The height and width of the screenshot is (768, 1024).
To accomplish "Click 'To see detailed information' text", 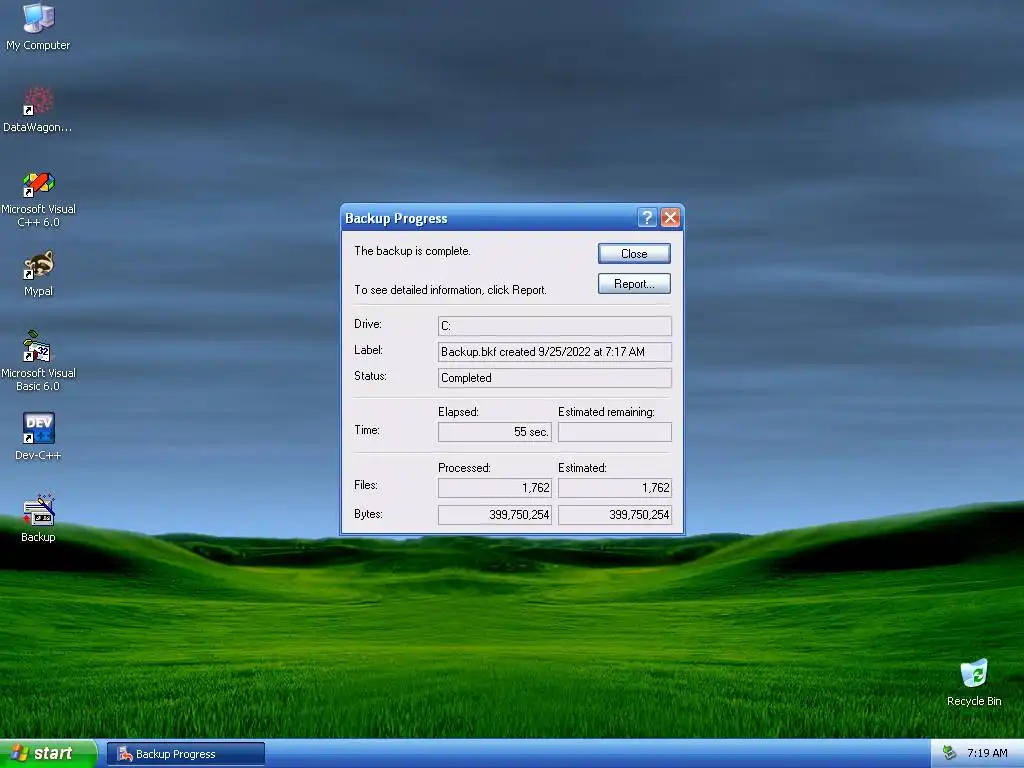I will click(x=451, y=290).
